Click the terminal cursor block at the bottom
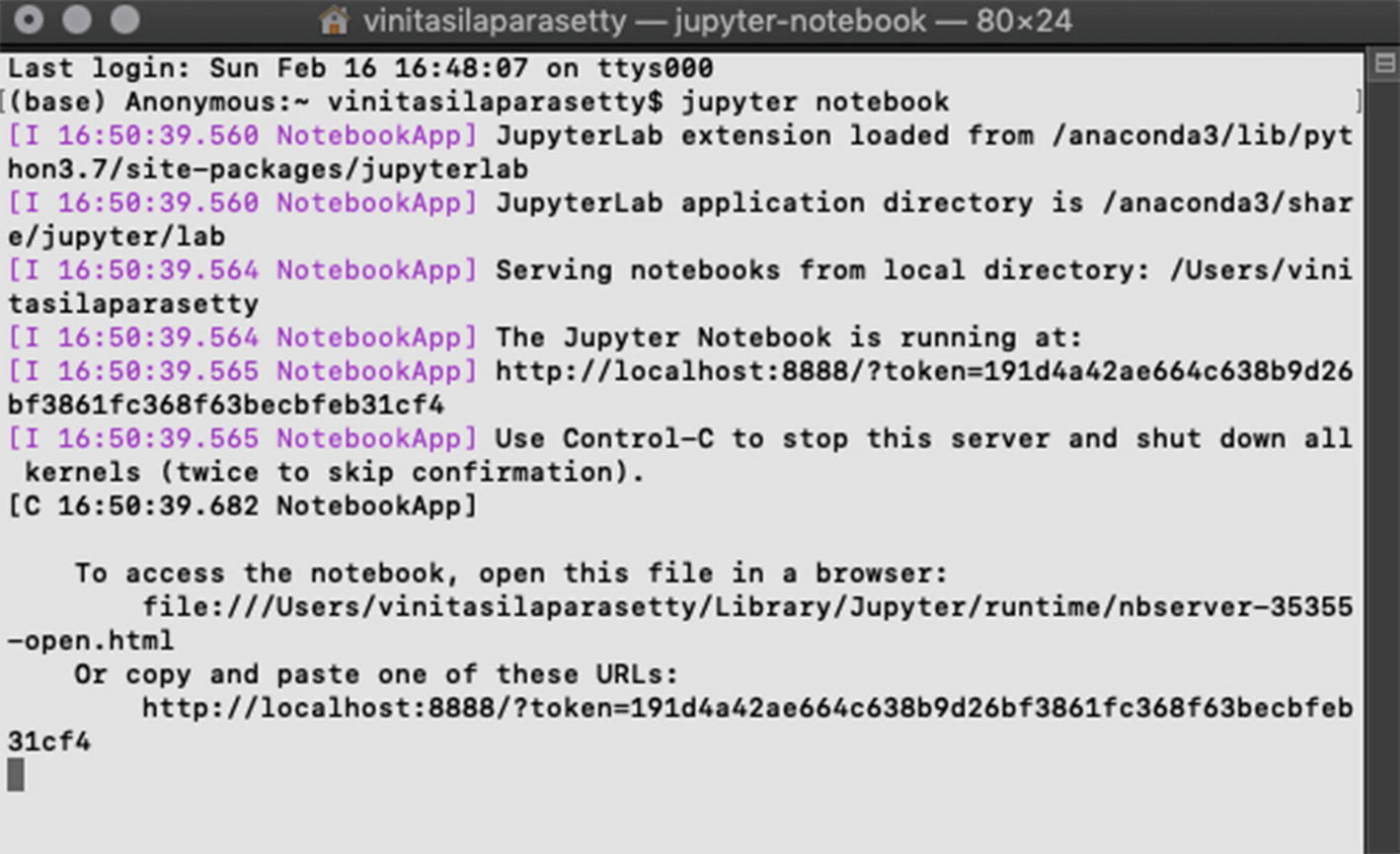The image size is (1400, 854). coord(16,774)
